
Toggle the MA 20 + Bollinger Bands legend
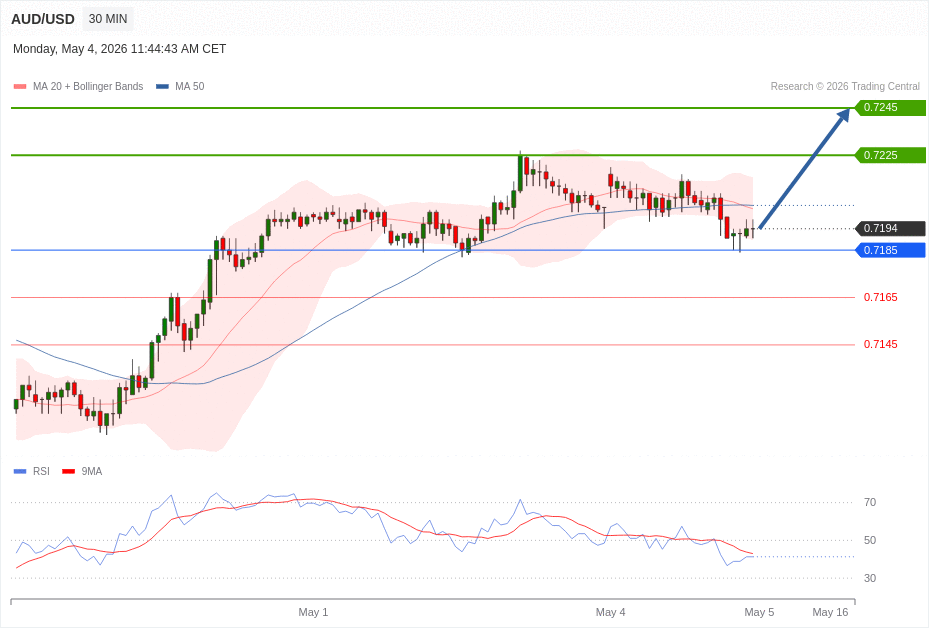[x=78, y=86]
